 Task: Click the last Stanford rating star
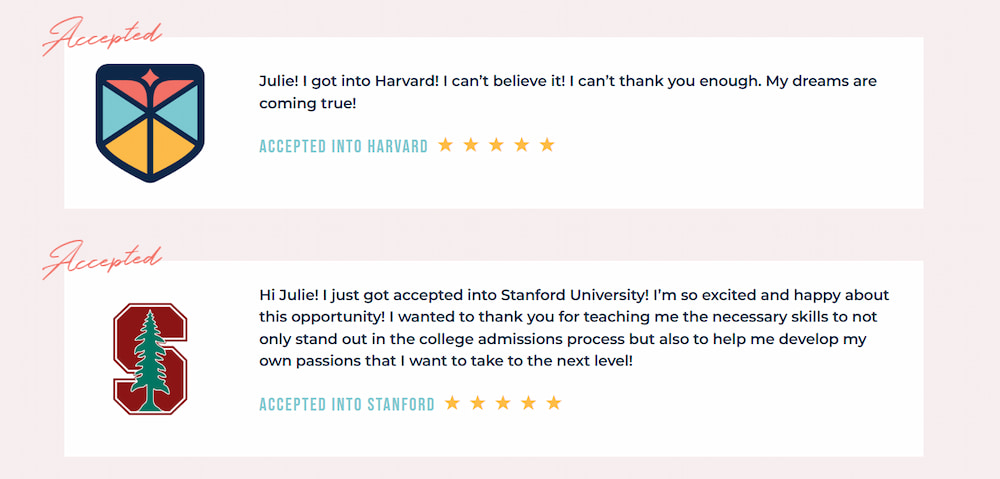pyautogui.click(x=554, y=403)
